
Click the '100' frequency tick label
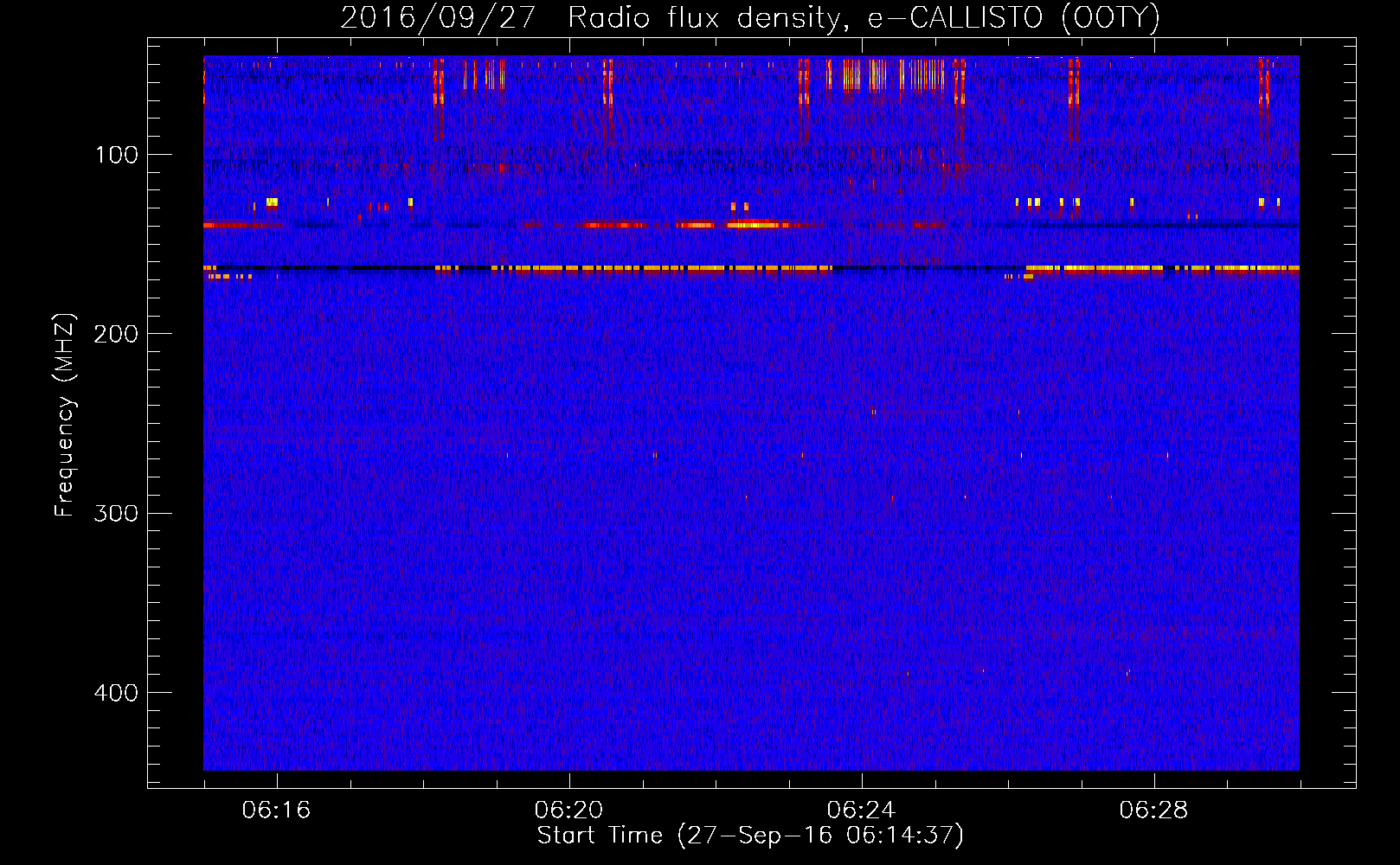coord(117,155)
